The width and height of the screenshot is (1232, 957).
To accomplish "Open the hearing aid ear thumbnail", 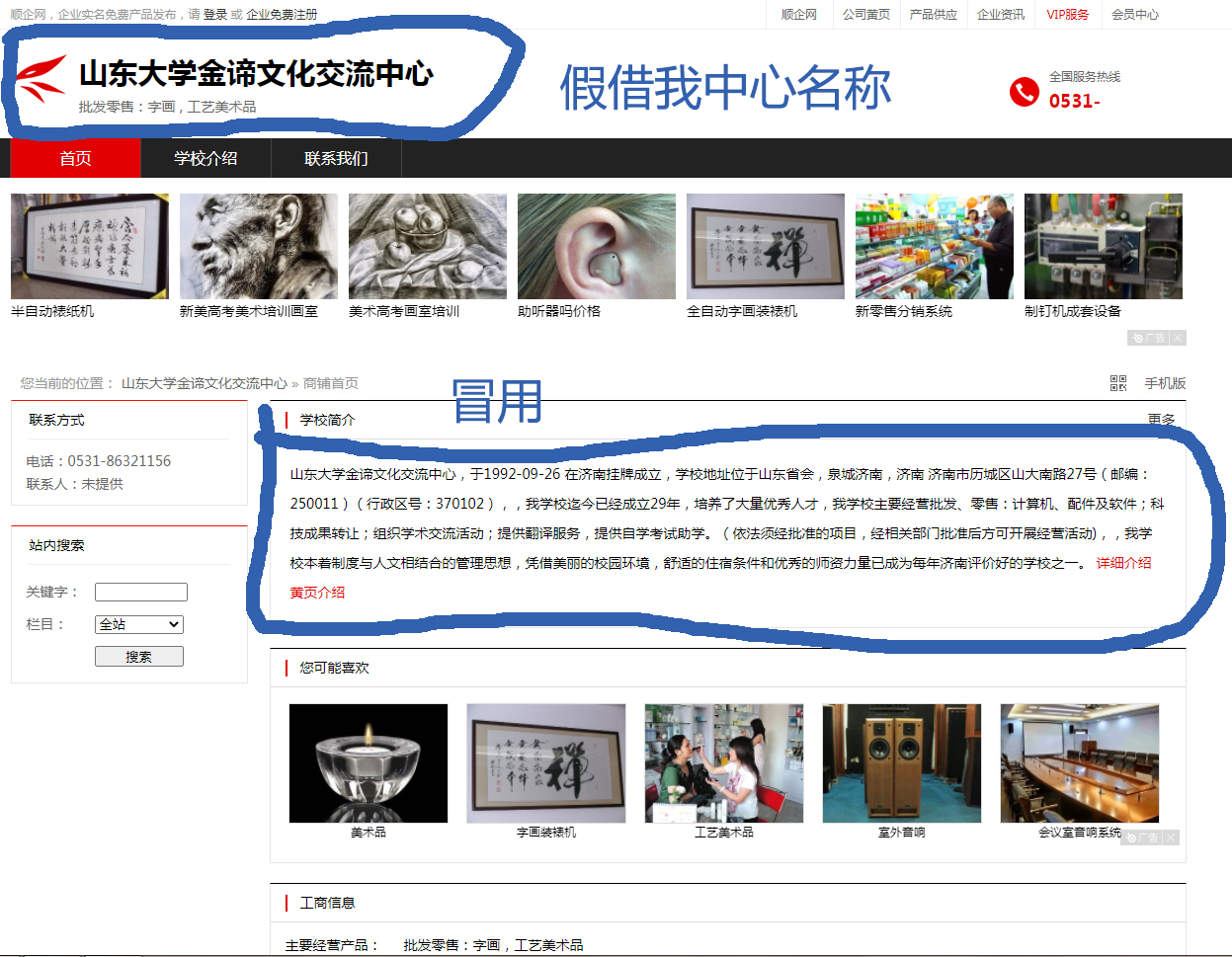I will point(597,246).
